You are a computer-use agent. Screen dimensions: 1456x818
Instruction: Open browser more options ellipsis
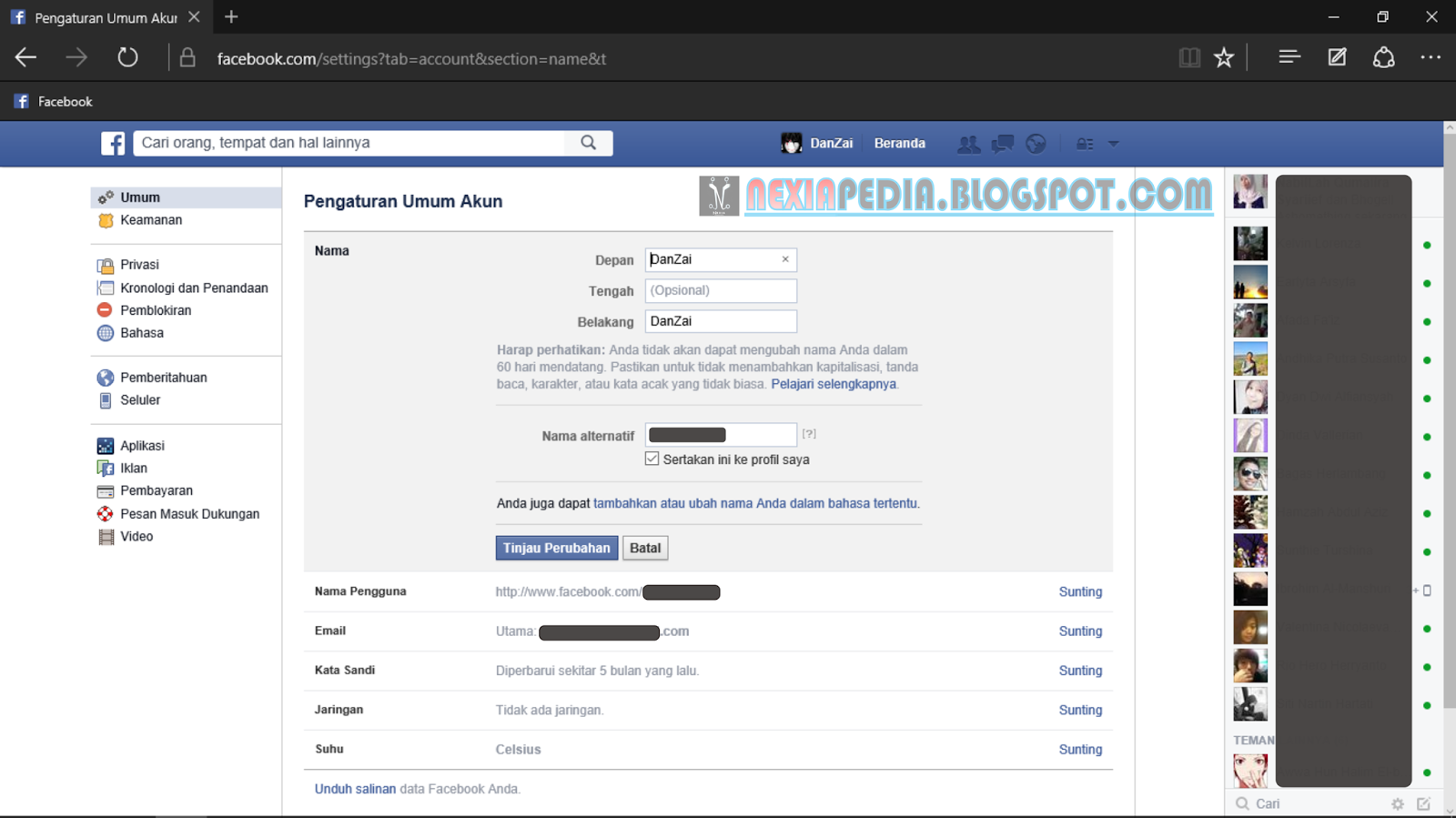[1431, 57]
